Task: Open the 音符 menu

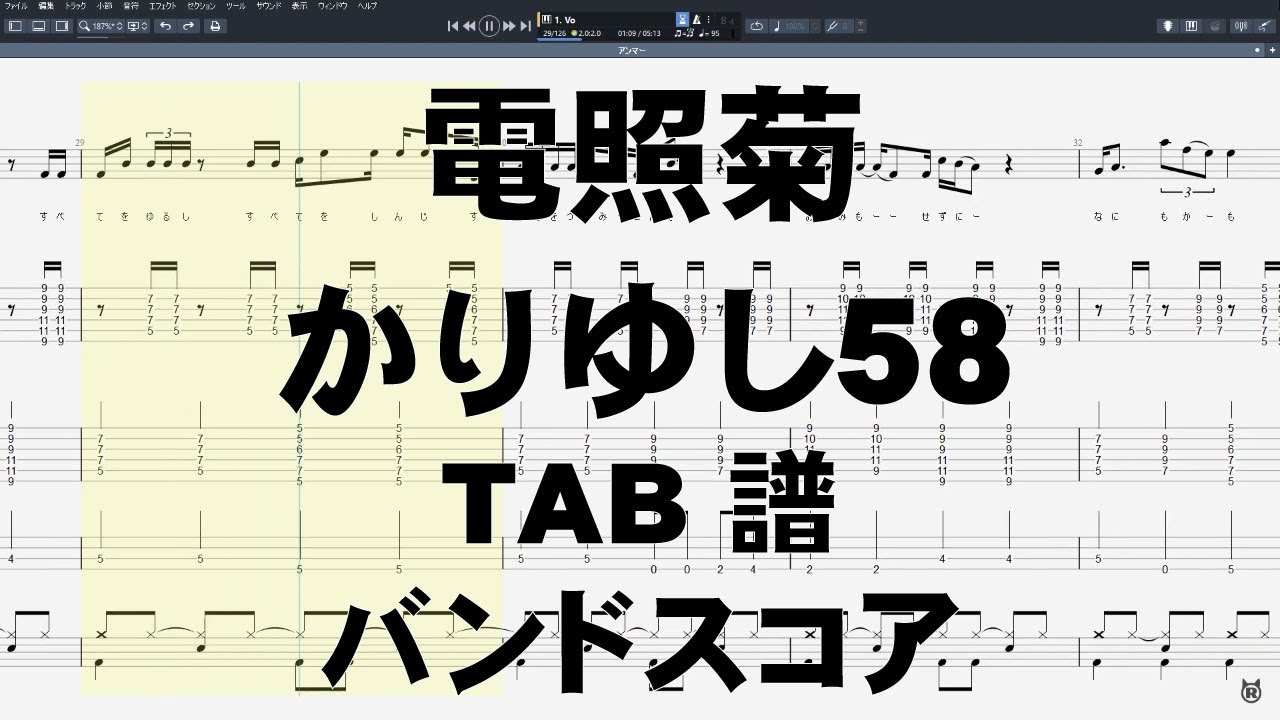Action: pos(131,6)
